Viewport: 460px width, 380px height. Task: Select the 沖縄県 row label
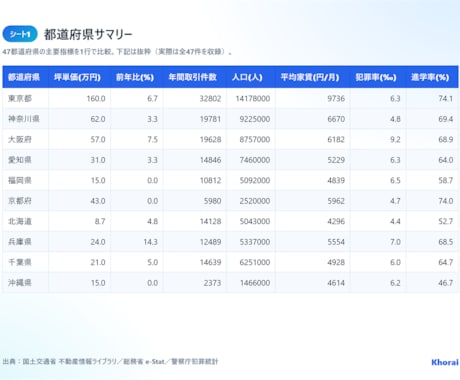(x=20, y=283)
